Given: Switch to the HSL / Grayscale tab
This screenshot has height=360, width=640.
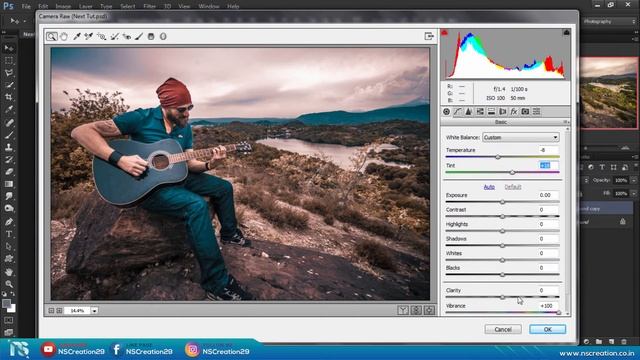Looking at the screenshot, I should tap(480, 111).
